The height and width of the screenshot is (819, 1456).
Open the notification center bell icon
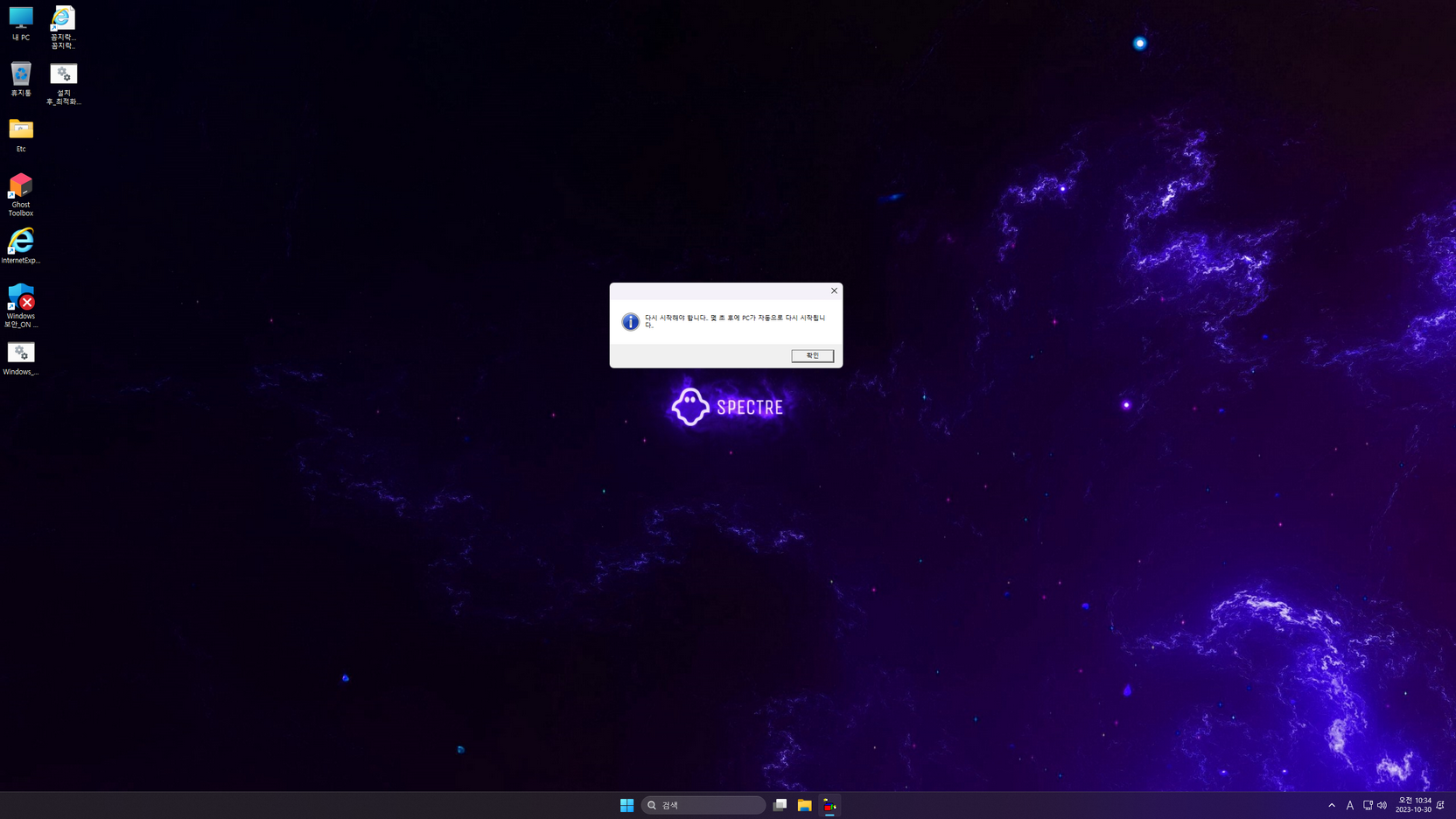1440,805
